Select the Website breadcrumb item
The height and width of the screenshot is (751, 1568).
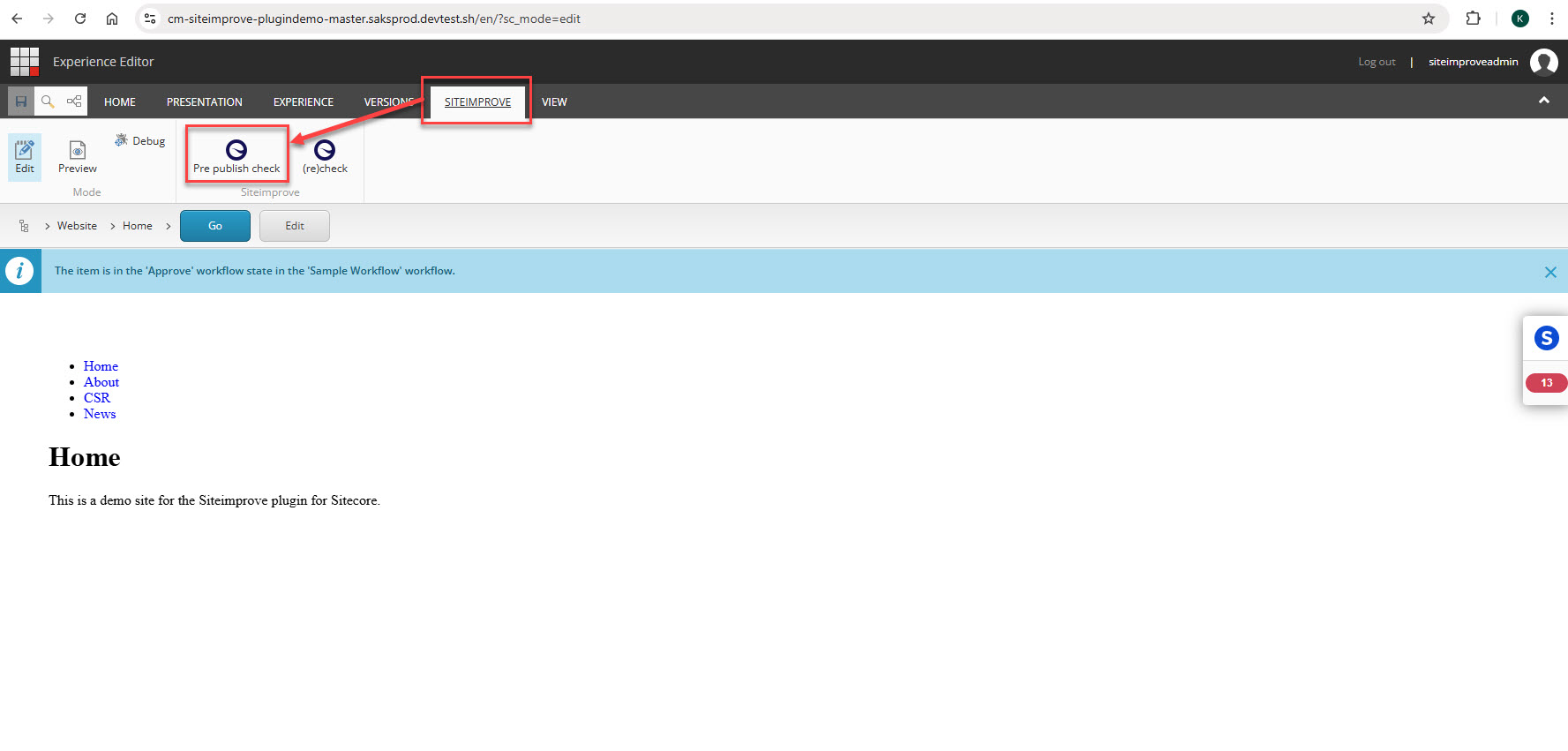77,226
